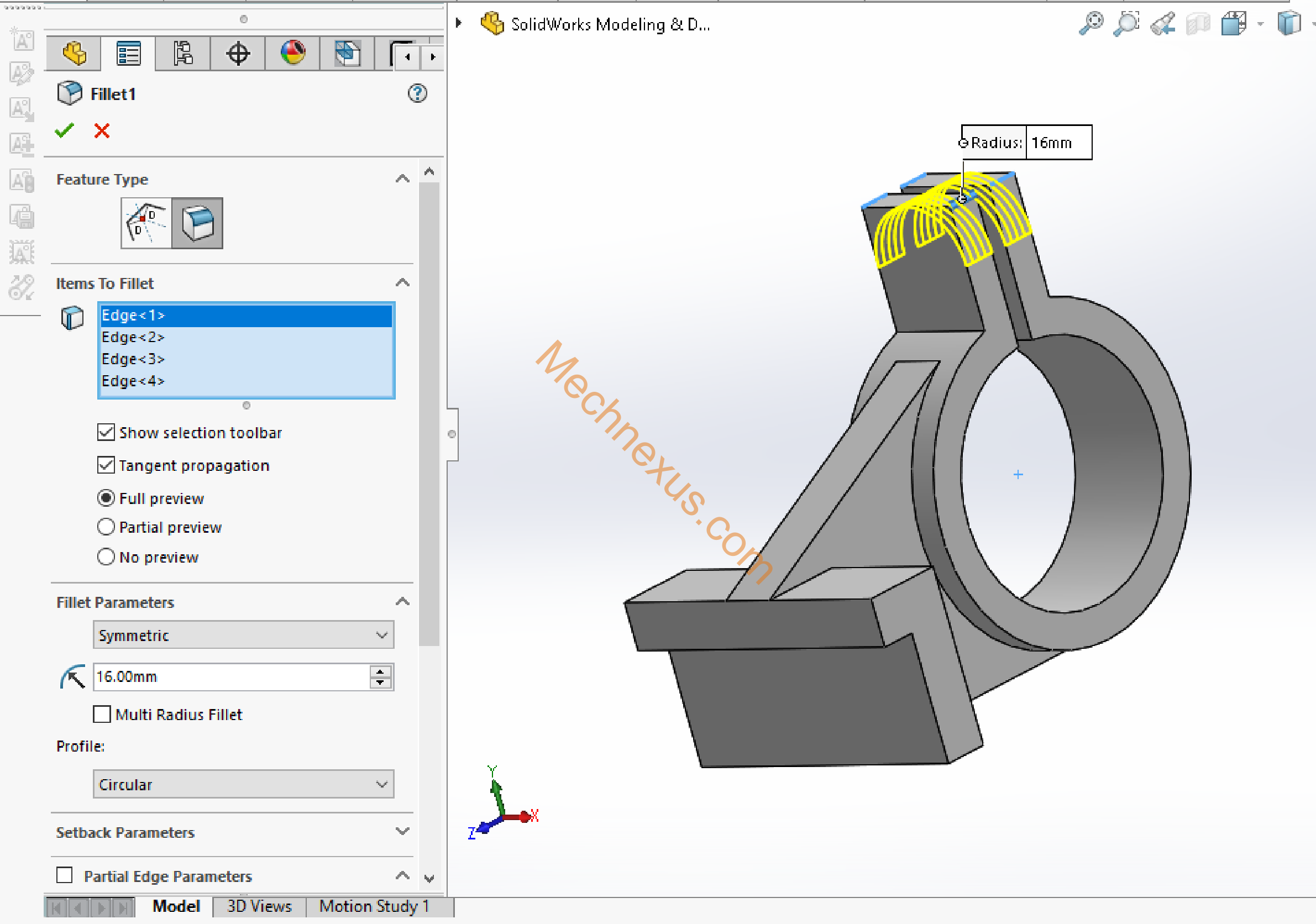Open the Motion Study 1 tab

coord(374,906)
